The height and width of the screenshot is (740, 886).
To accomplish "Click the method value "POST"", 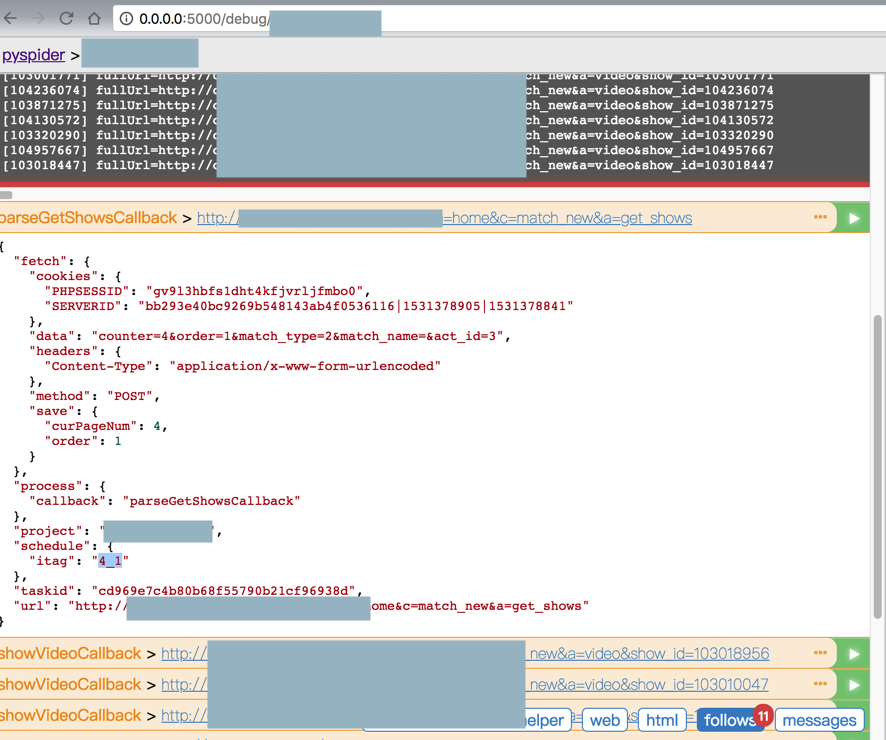I will coord(129,396).
